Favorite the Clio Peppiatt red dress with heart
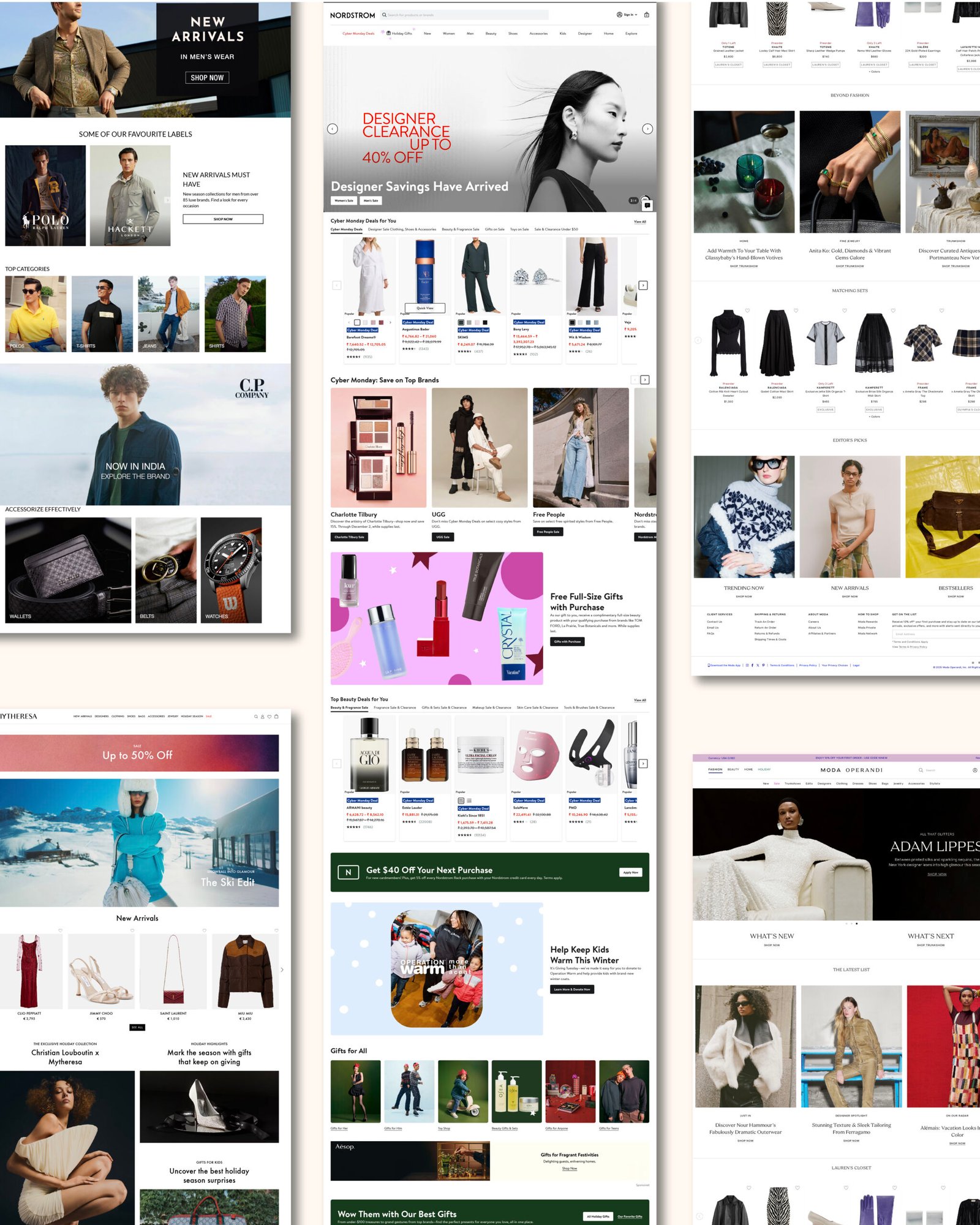Image resolution: width=980 pixels, height=1225 pixels. click(60, 930)
